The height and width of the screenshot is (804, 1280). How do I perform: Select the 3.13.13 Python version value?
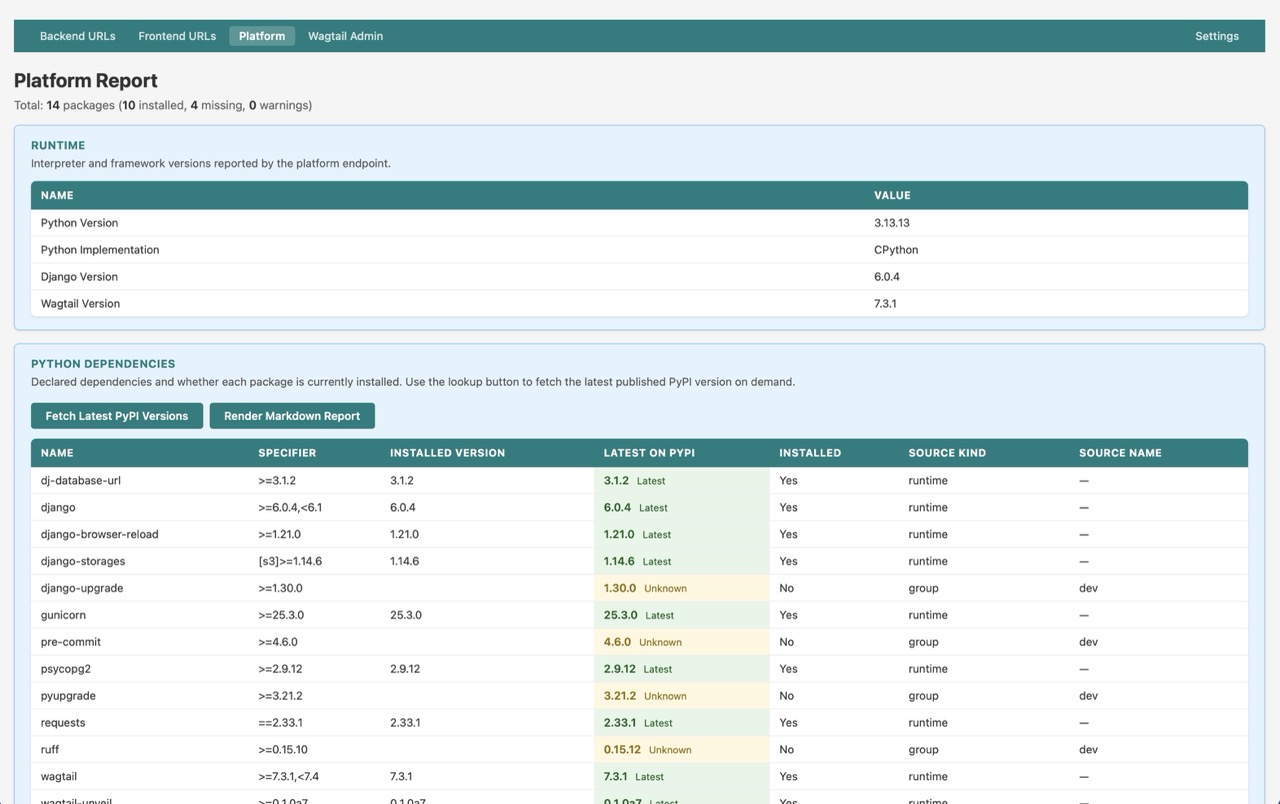point(892,223)
